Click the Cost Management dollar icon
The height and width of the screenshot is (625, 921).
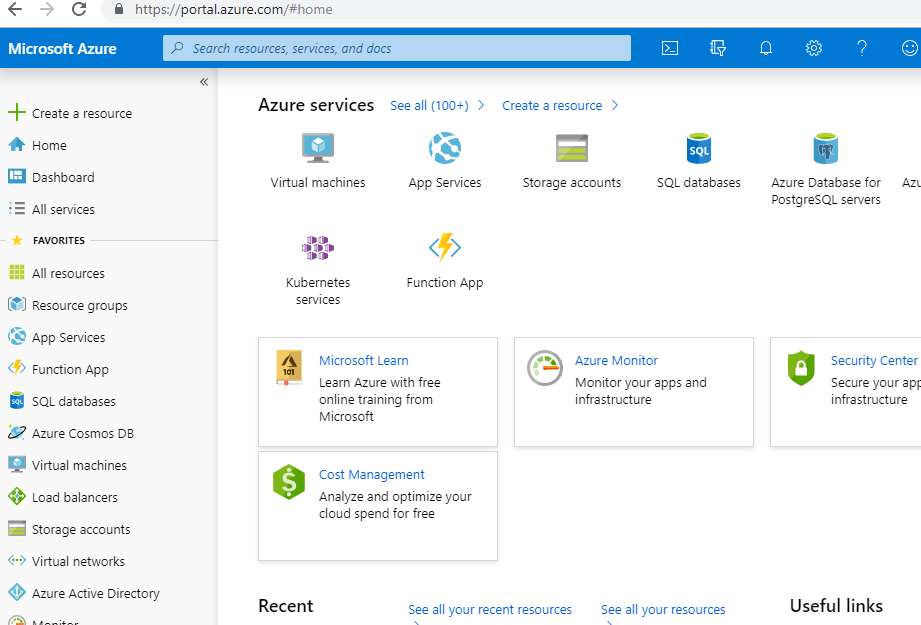pos(288,482)
